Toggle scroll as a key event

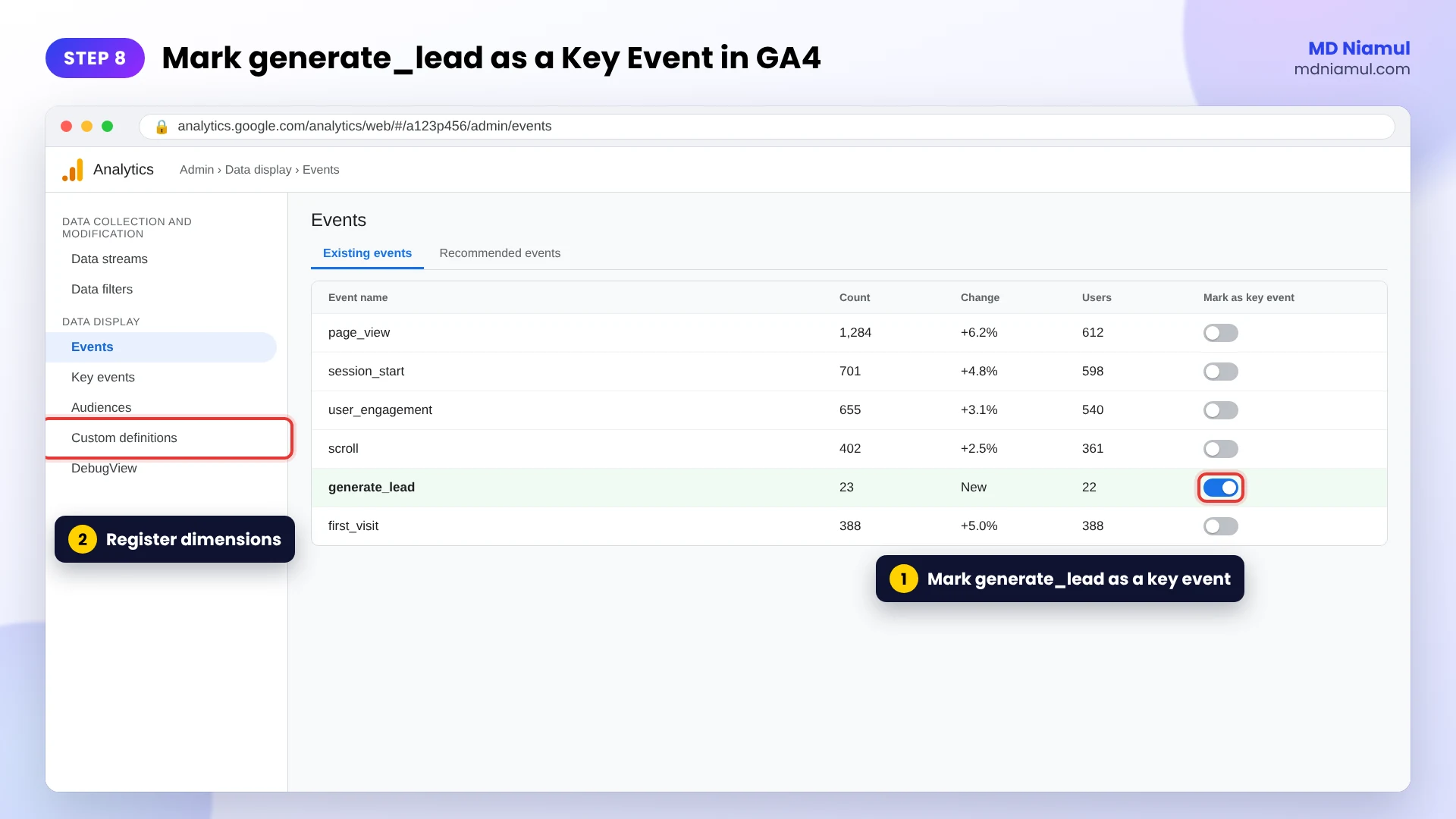1220,449
